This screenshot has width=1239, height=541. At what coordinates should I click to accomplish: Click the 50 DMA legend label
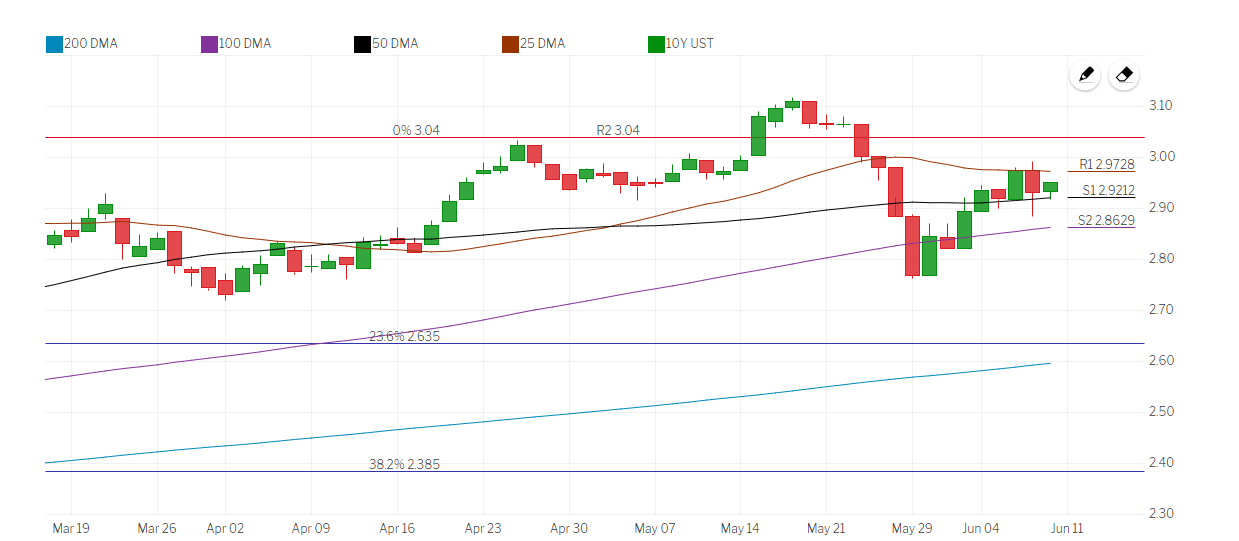pos(395,44)
